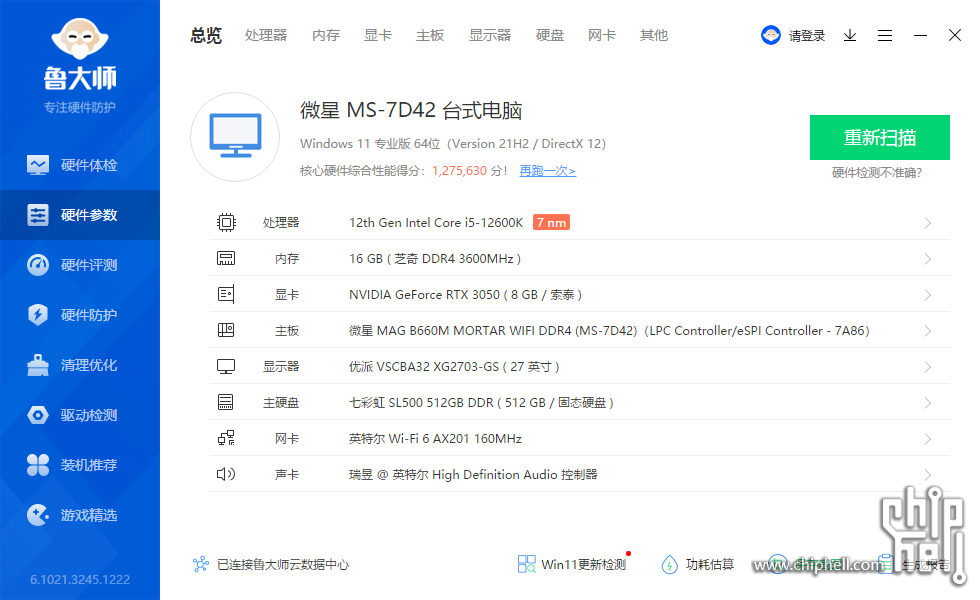Viewport: 980px width, 600px height.
Task: Open 硬件防护 in the sidebar
Action: 80,315
